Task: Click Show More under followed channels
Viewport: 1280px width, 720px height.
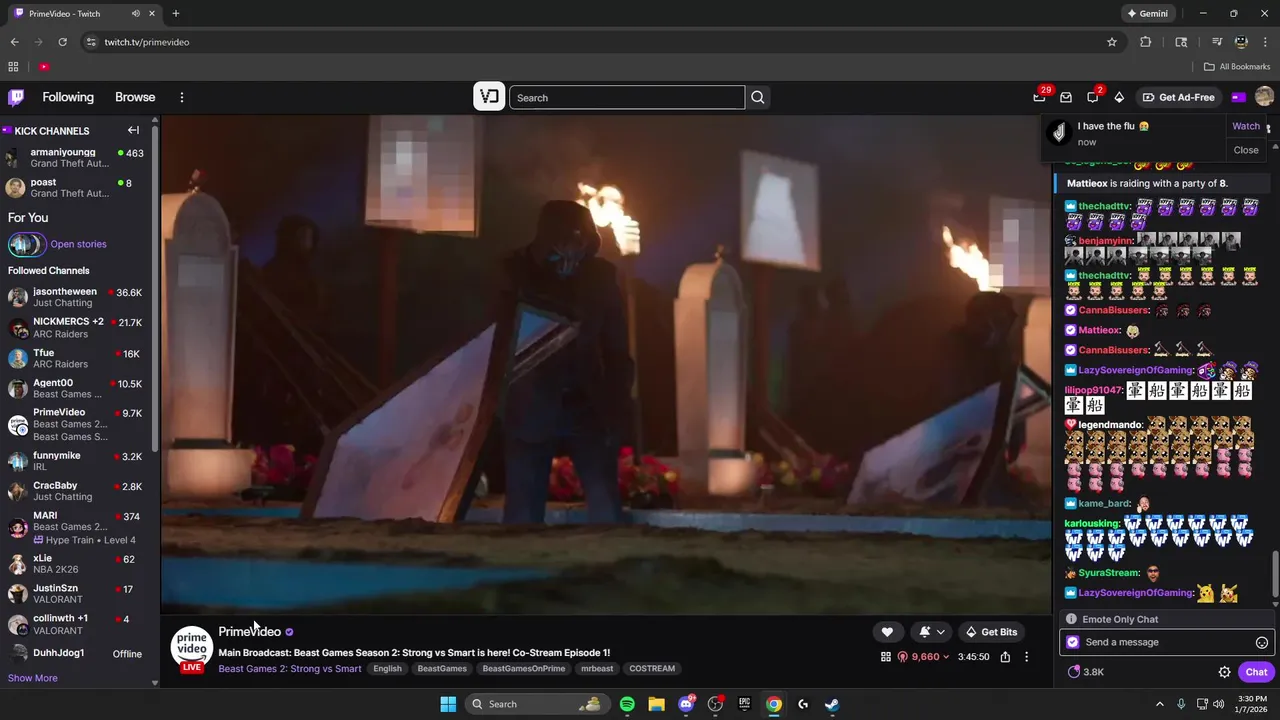Action: point(33,678)
